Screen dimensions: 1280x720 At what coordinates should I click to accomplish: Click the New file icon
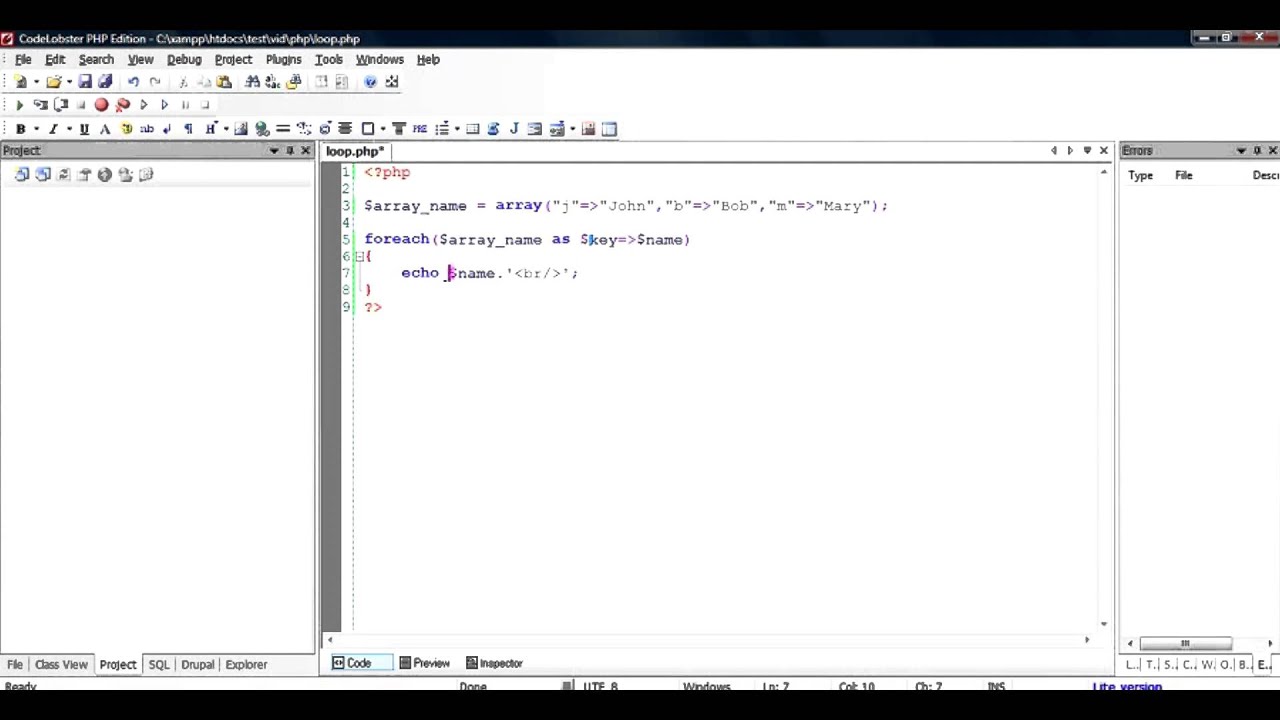20,82
